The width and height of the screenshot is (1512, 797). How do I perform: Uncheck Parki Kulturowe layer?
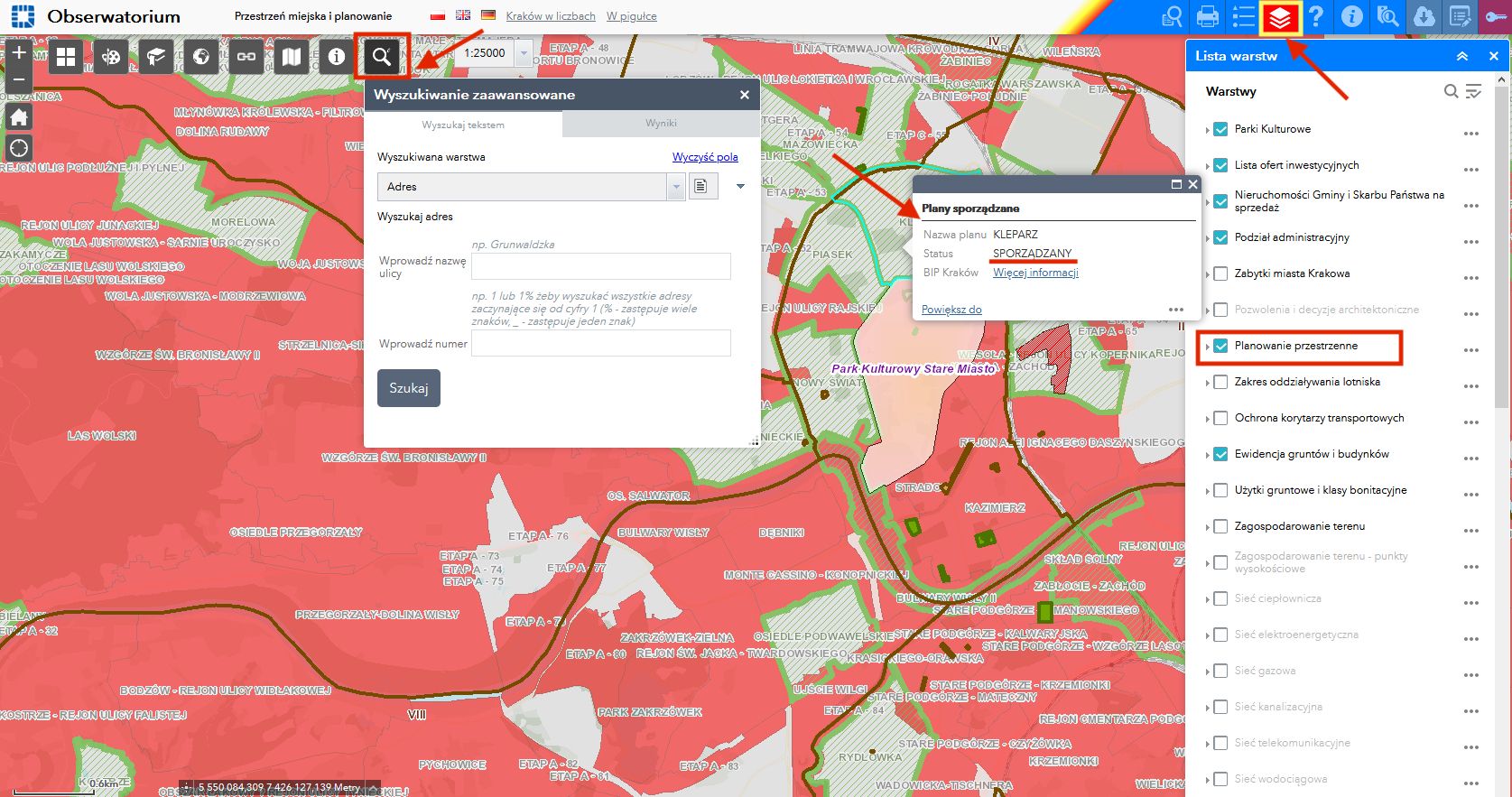coord(1220,129)
